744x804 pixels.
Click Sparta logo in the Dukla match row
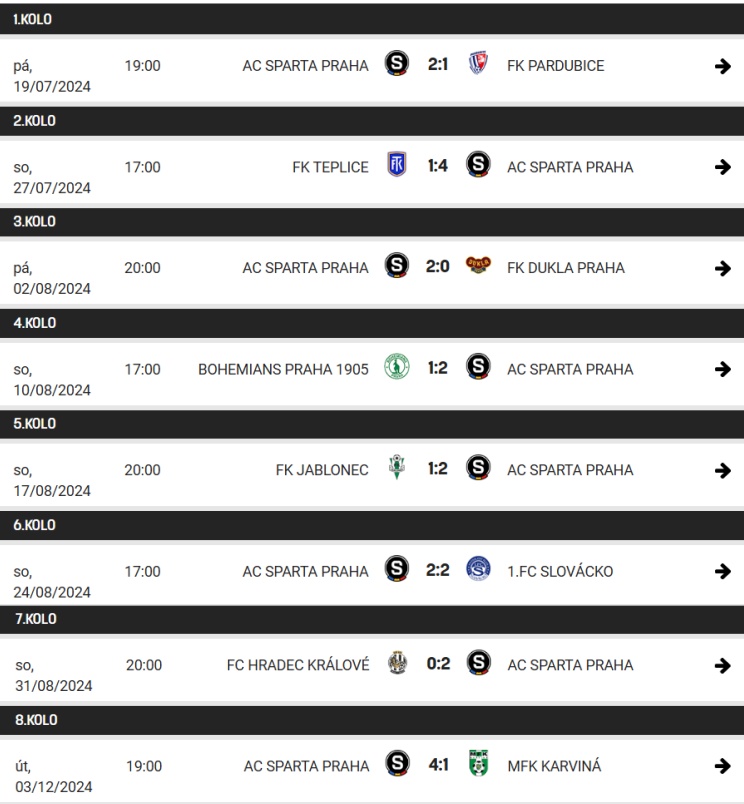pyautogui.click(x=397, y=267)
